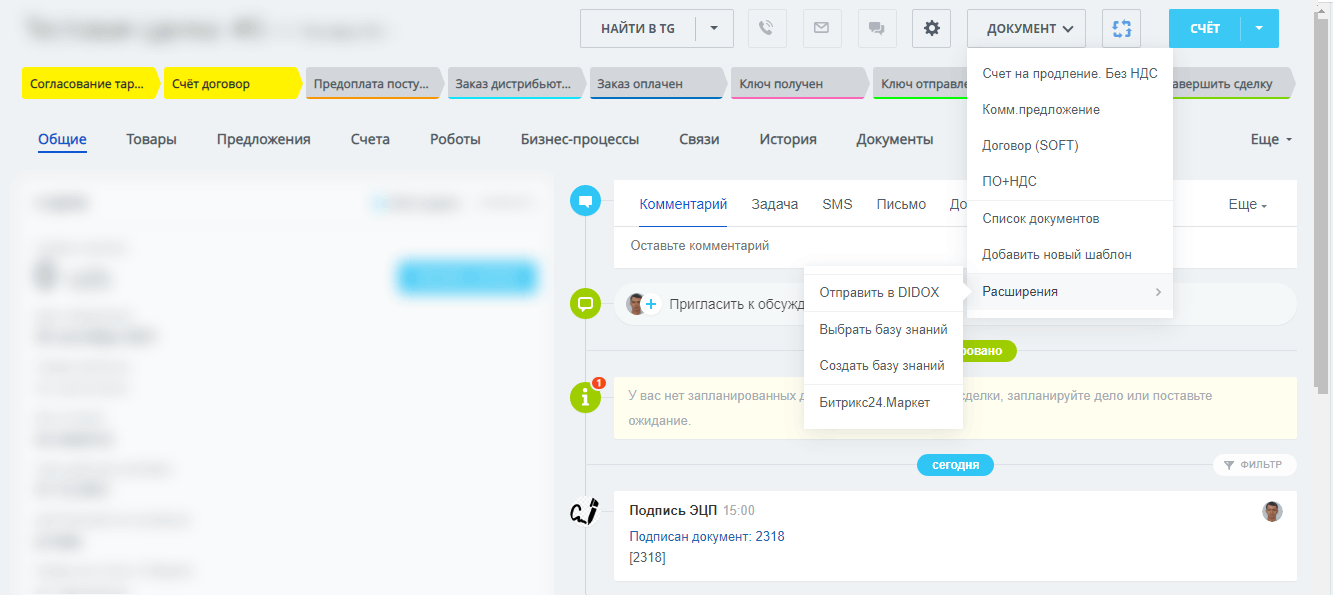Switch to the Общие tab
1333x595 pixels.
(x=62, y=139)
